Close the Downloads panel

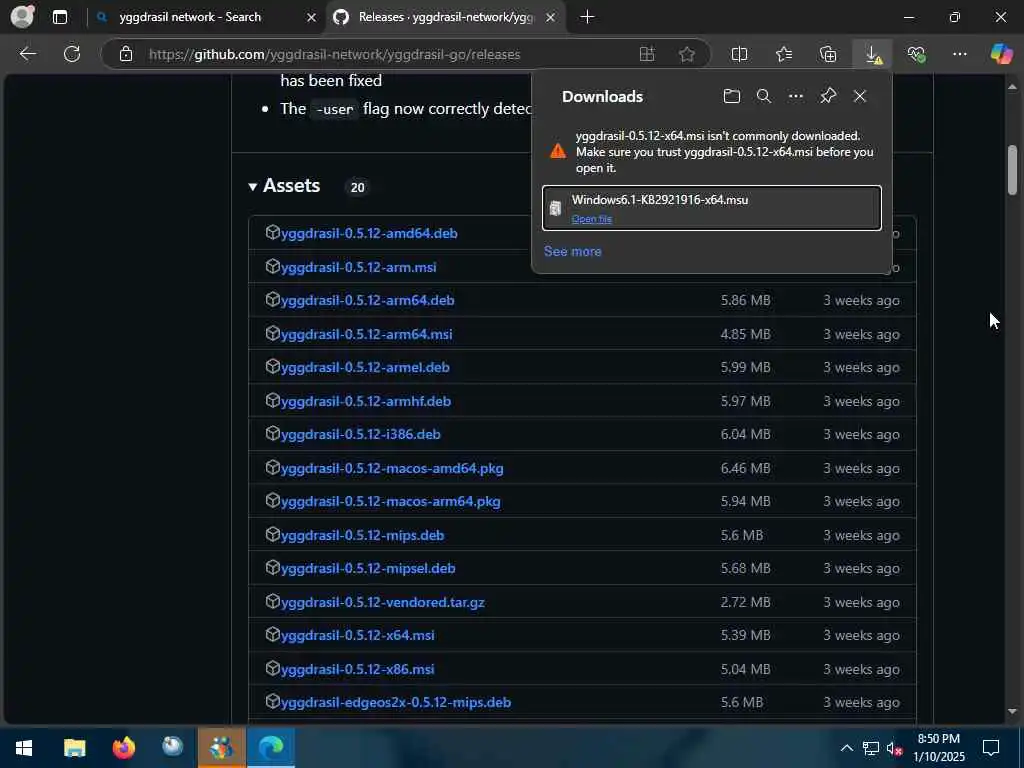tap(860, 97)
